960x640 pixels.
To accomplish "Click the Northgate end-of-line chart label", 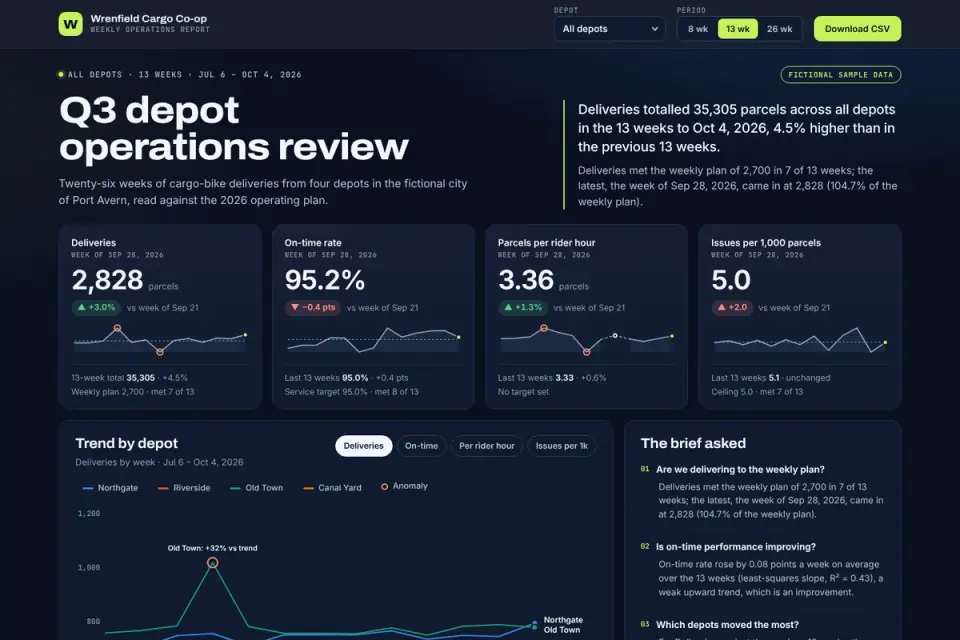I will click(x=563, y=620).
